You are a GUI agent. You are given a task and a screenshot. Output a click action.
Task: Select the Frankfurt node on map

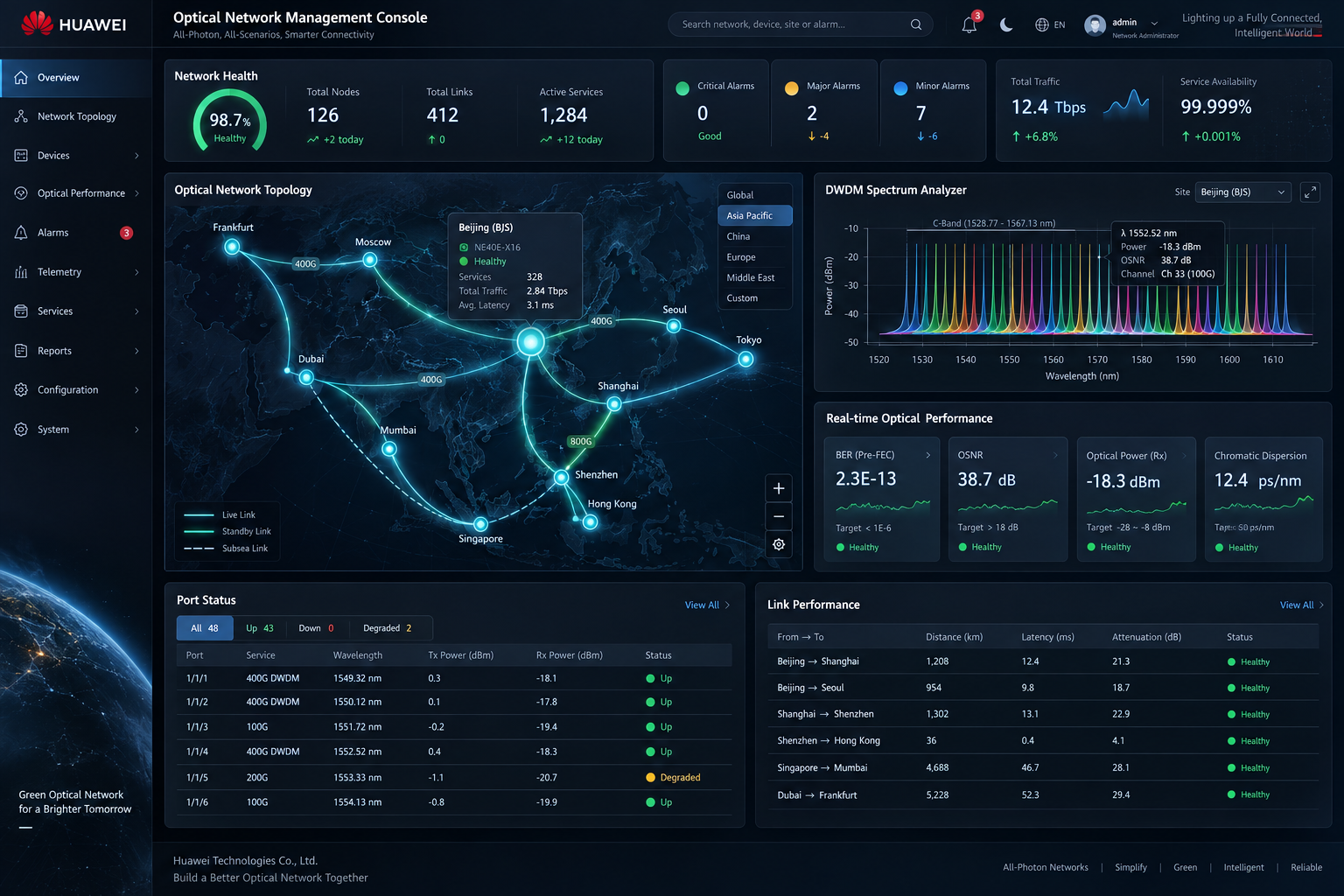click(x=232, y=247)
